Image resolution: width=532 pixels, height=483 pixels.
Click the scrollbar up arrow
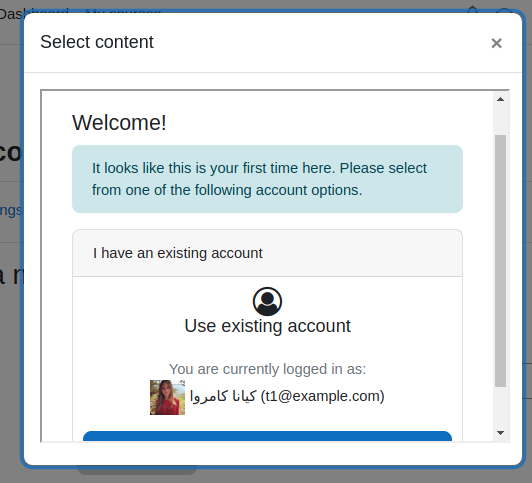click(500, 99)
